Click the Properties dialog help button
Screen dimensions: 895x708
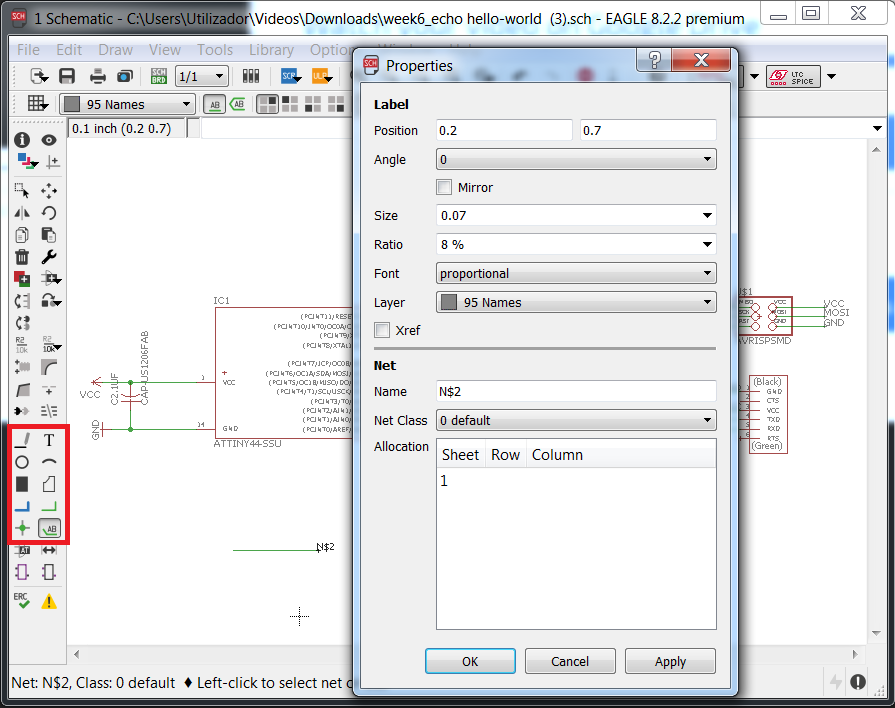click(654, 60)
